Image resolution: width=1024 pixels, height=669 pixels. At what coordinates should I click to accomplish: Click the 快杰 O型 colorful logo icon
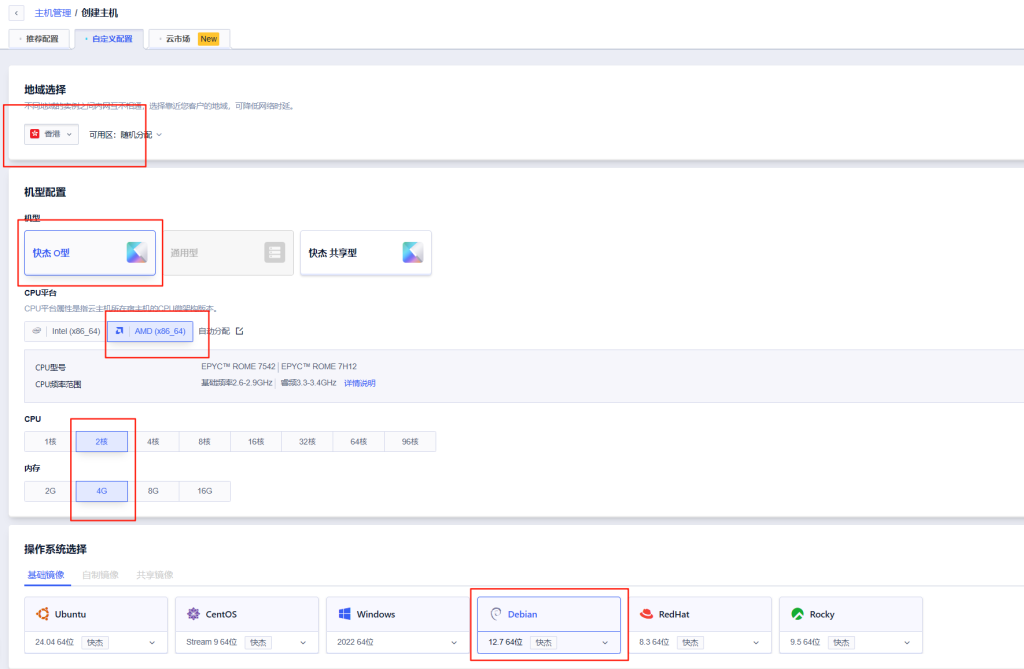point(137,253)
